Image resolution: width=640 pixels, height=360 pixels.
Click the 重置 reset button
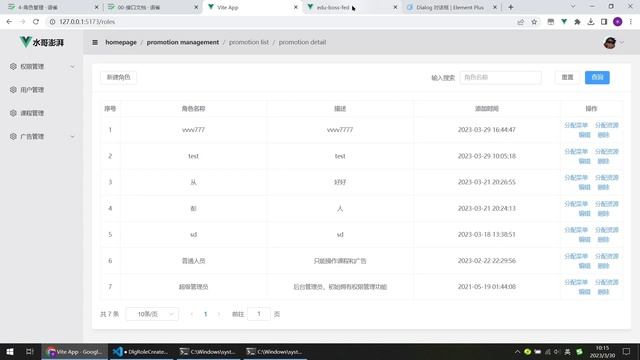pyautogui.click(x=567, y=77)
